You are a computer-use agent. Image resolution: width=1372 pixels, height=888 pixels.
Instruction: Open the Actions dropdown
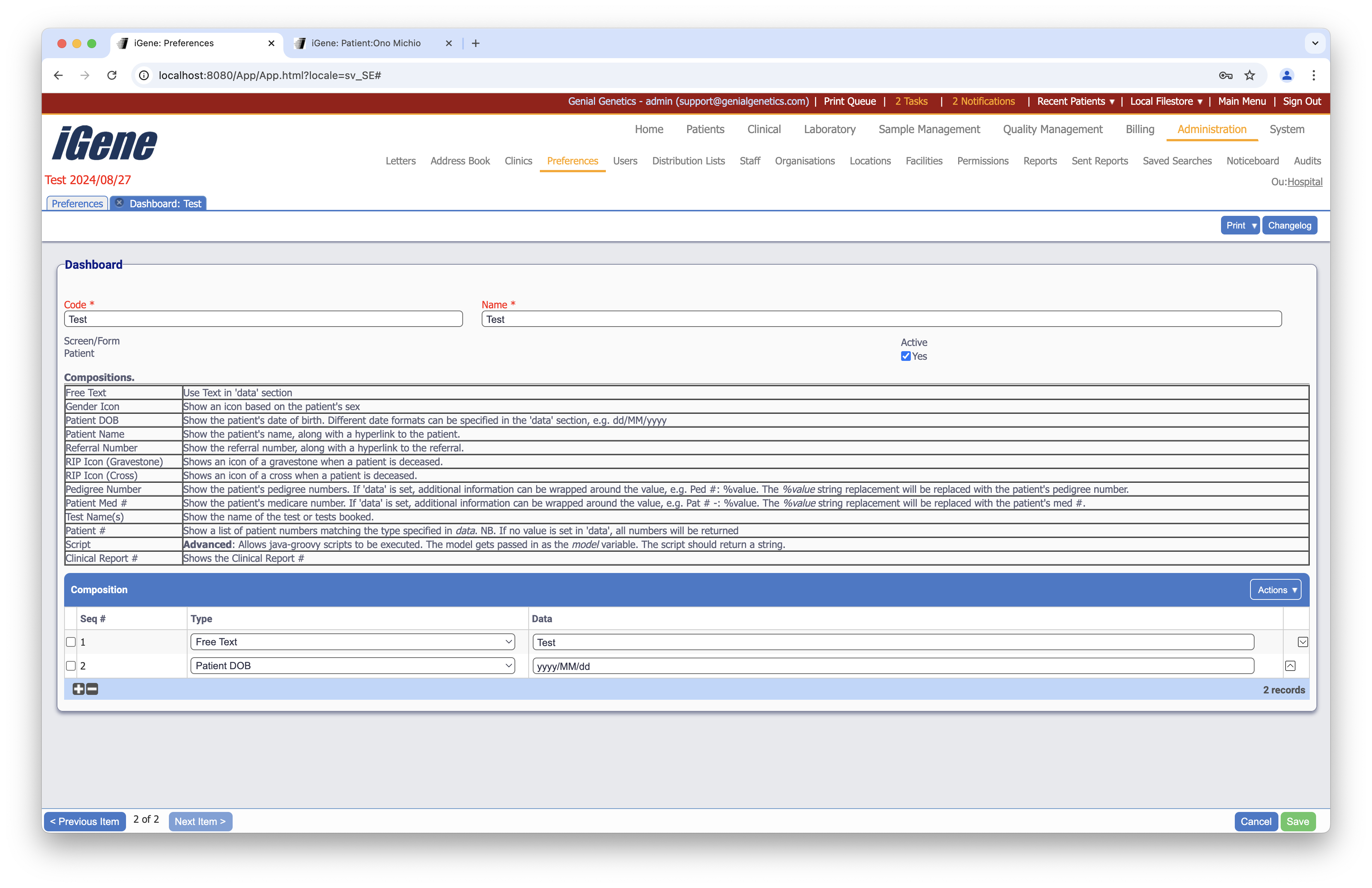click(x=1275, y=589)
